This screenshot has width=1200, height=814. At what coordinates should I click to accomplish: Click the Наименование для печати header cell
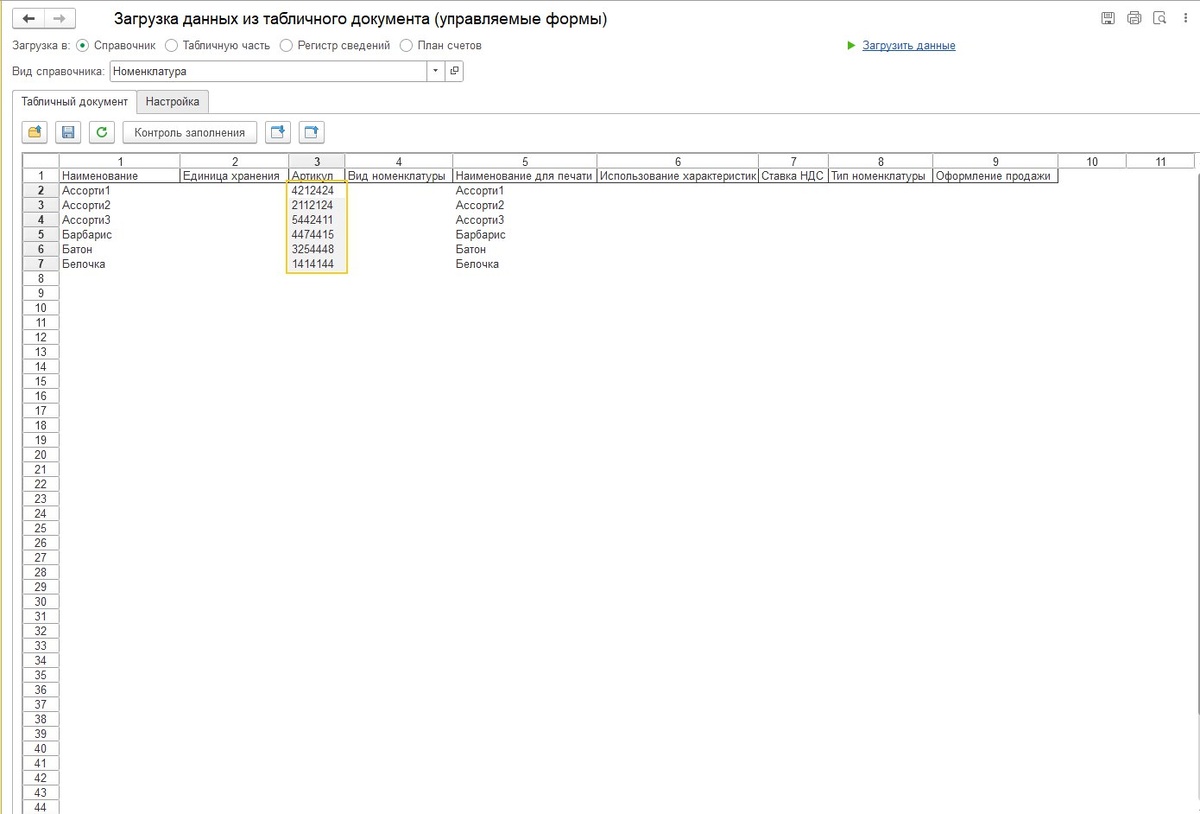[x=525, y=176]
